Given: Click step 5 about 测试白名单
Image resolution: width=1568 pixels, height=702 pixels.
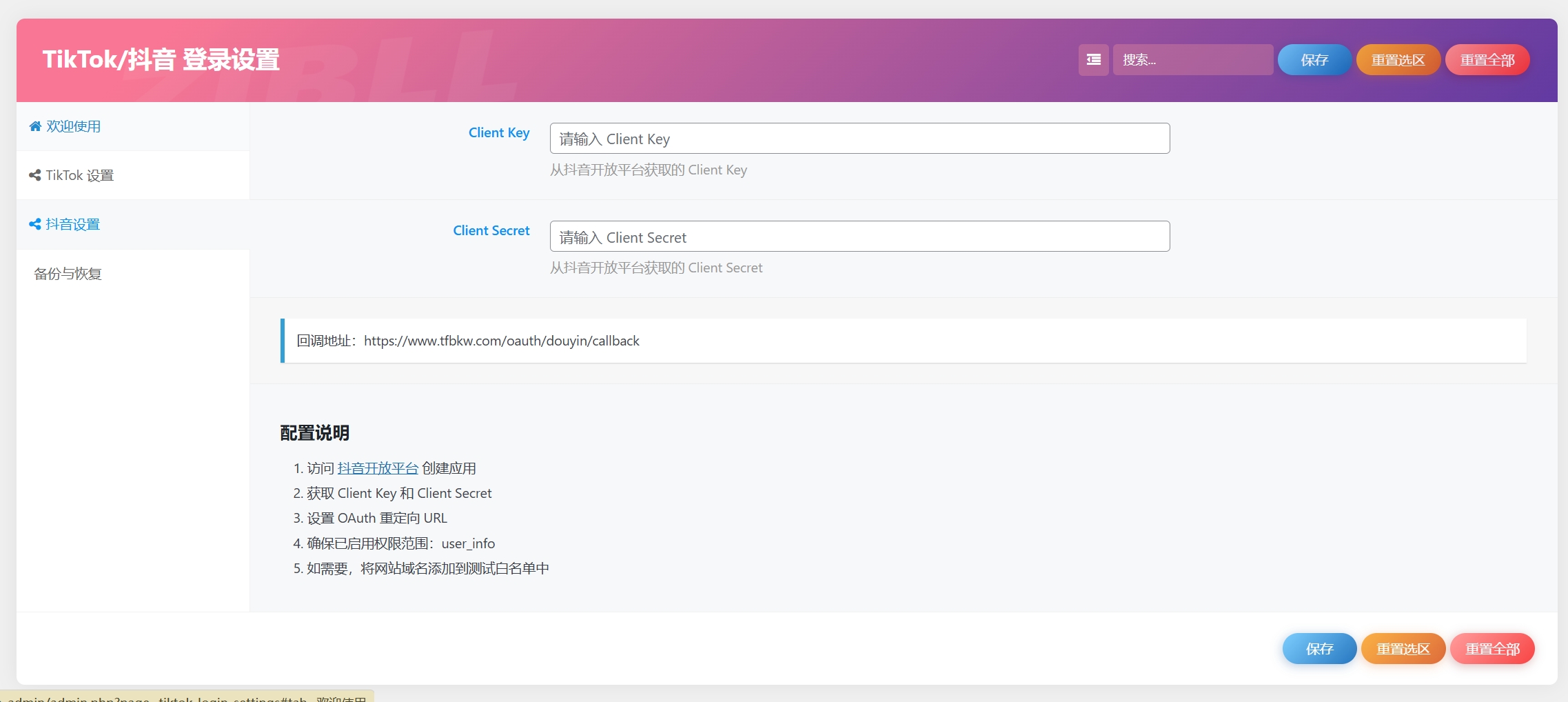Looking at the screenshot, I should [428, 568].
